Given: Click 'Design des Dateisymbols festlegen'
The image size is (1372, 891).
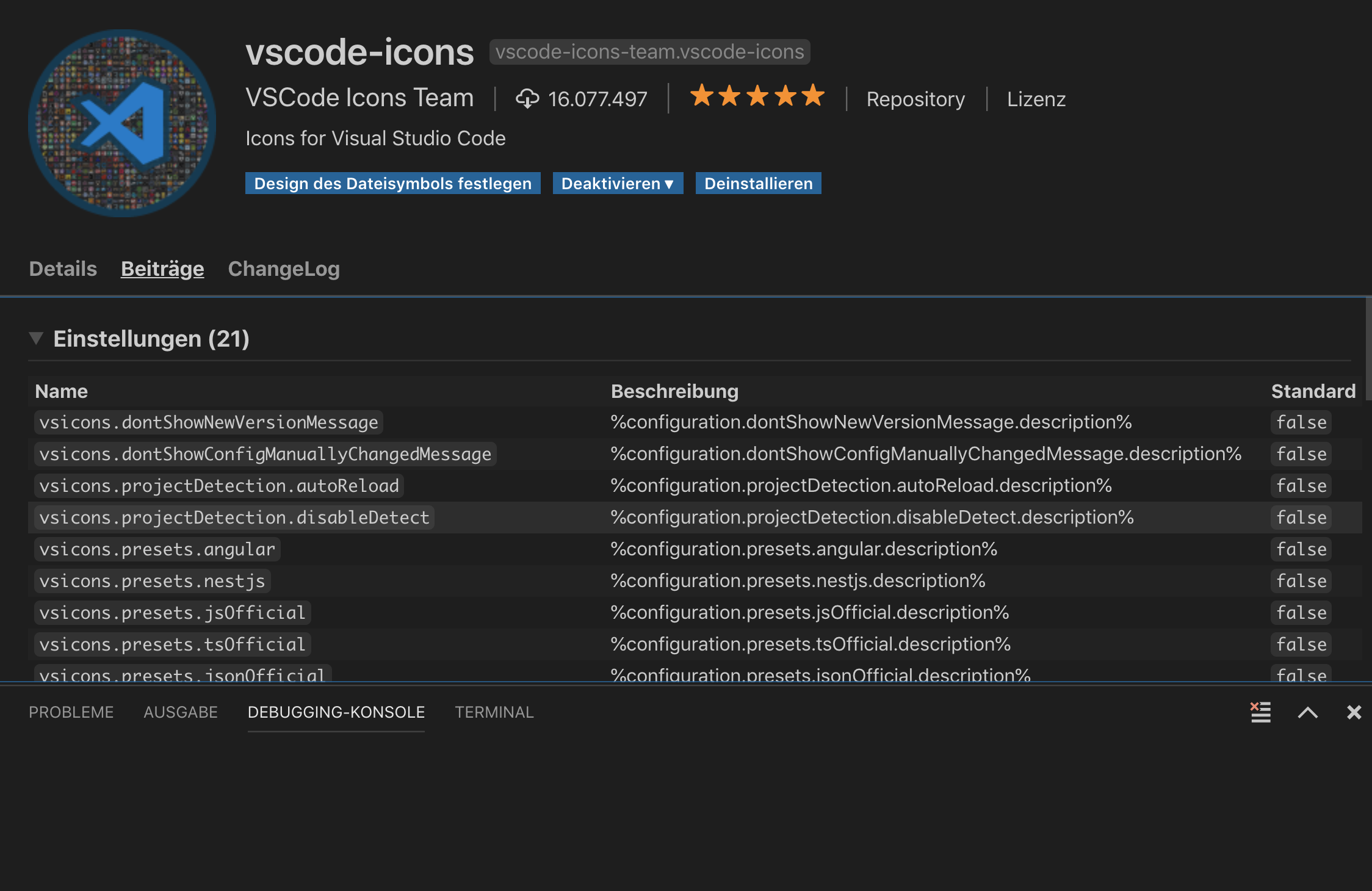Looking at the screenshot, I should (392, 183).
